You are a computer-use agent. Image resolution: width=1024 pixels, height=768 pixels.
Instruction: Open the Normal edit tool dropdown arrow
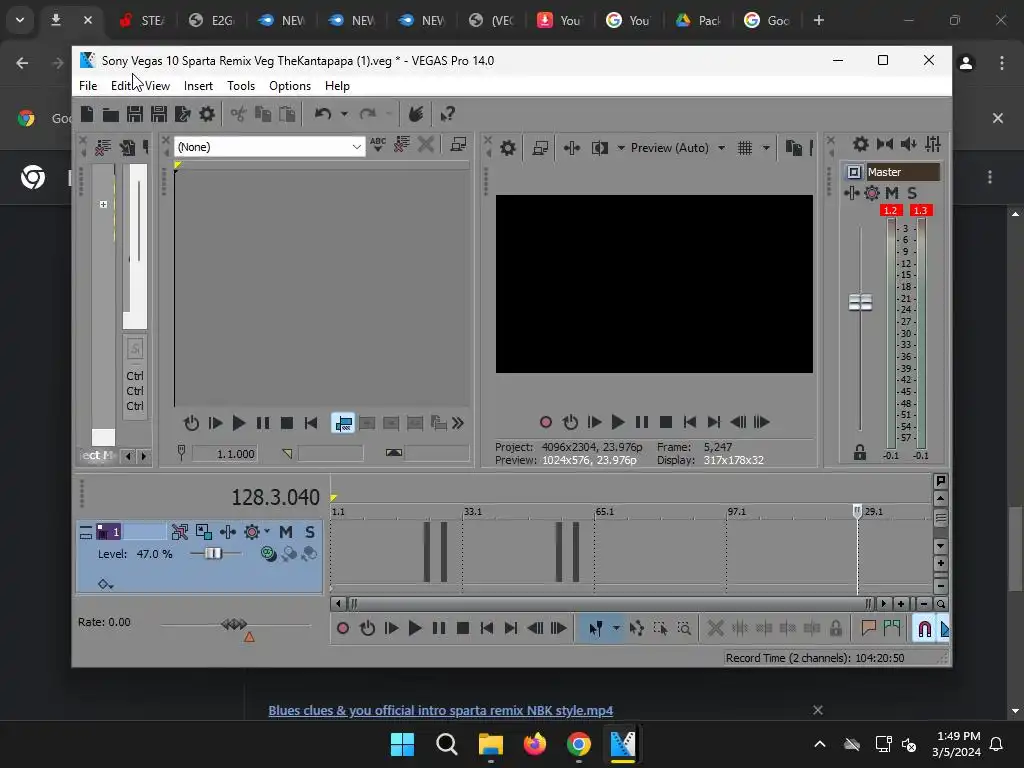tap(616, 628)
